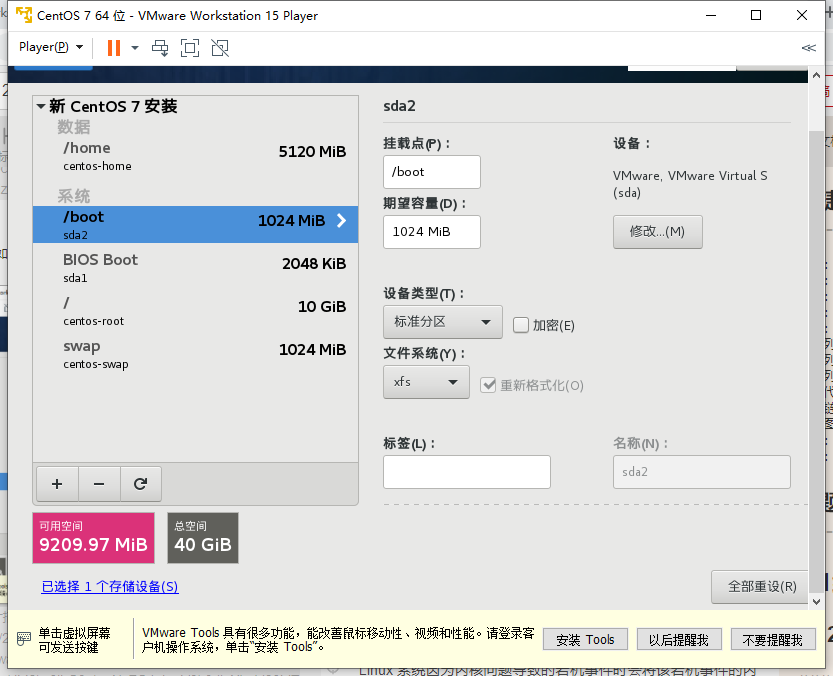Click the mount point field /boot
This screenshot has height=676, width=833.
(432, 172)
